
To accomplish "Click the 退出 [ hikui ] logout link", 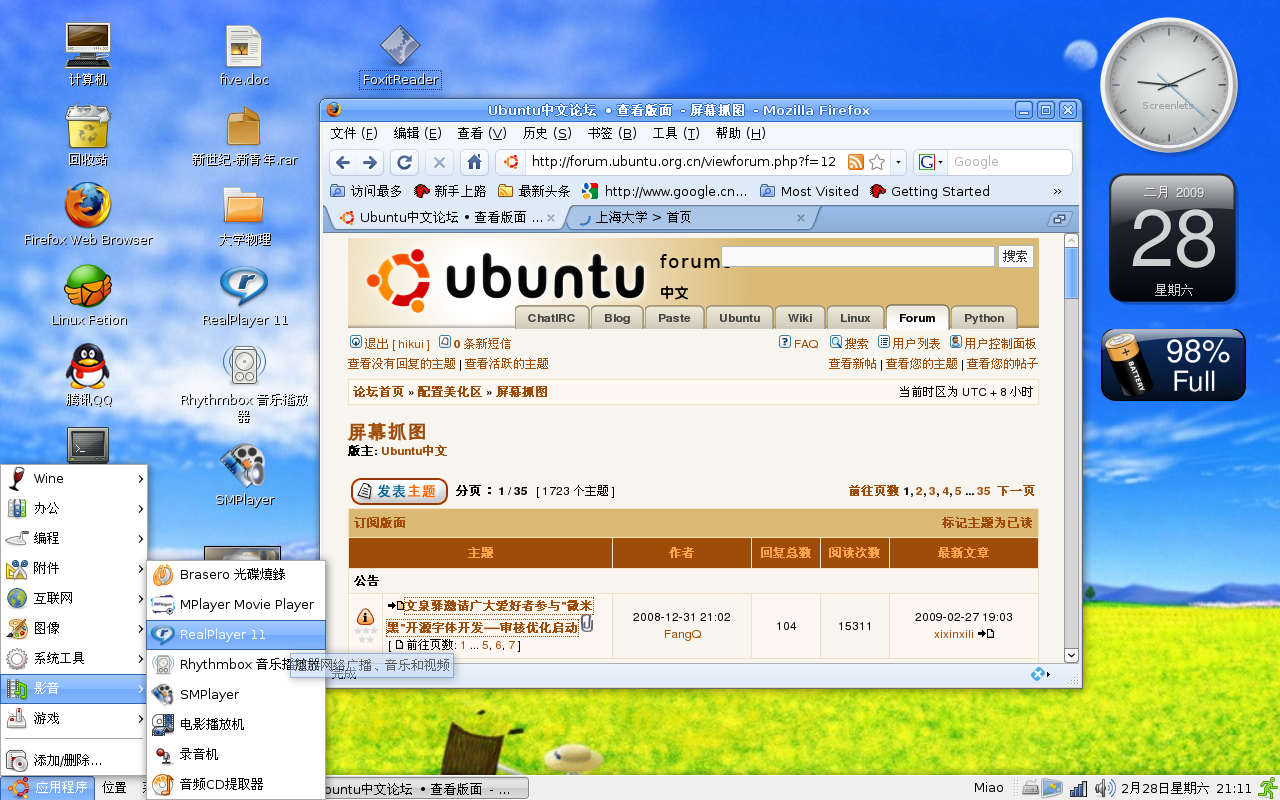I will click(390, 343).
